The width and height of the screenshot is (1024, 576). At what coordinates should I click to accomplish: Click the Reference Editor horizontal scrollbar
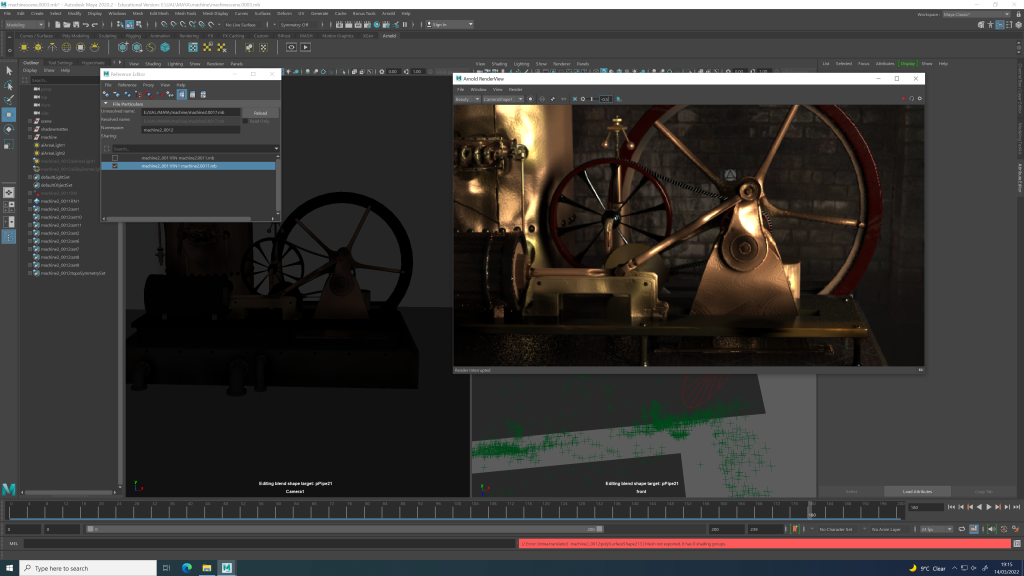[x=178, y=219]
